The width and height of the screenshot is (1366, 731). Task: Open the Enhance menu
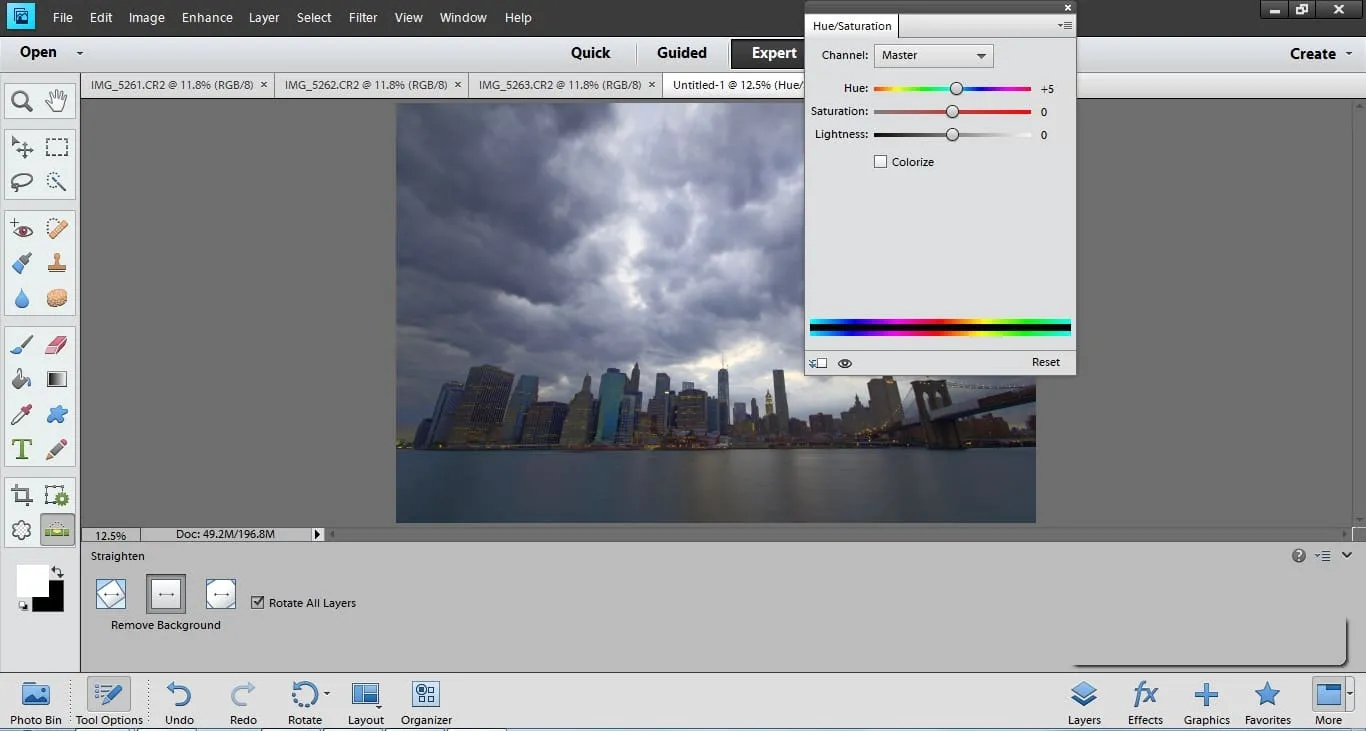(x=207, y=18)
